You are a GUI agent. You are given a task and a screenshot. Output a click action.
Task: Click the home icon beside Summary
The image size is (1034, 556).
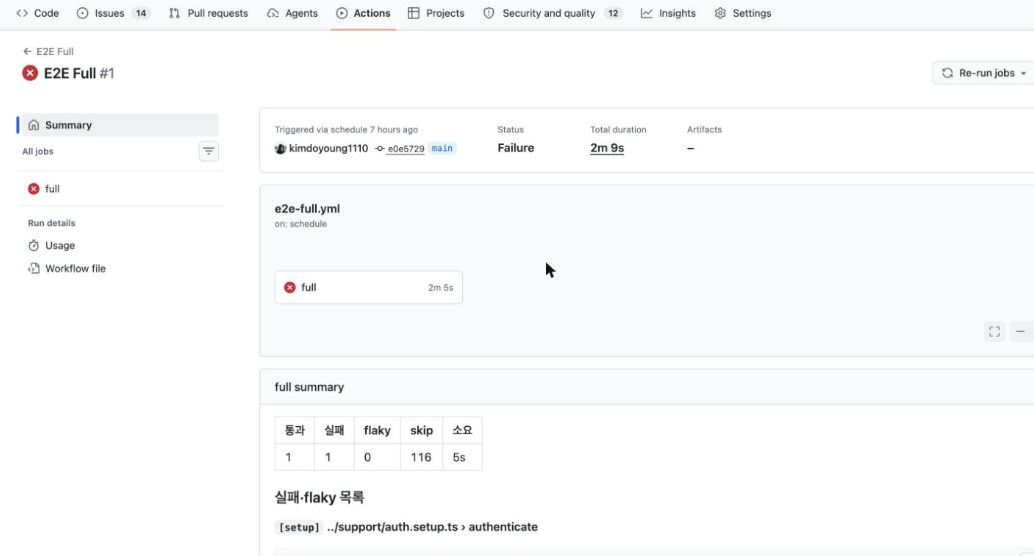34,125
